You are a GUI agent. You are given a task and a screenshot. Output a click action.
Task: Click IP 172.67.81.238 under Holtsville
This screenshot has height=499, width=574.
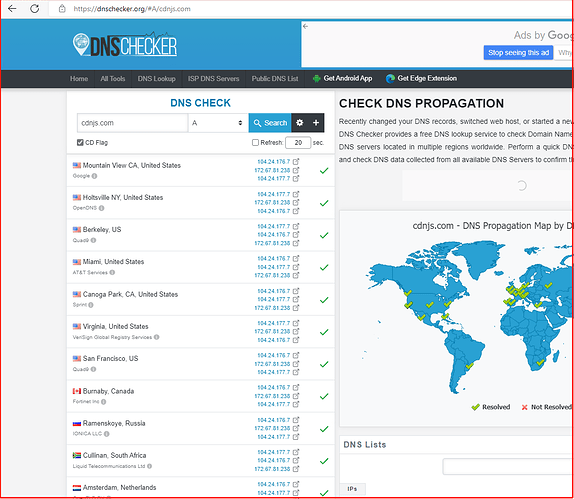[x=272, y=202]
